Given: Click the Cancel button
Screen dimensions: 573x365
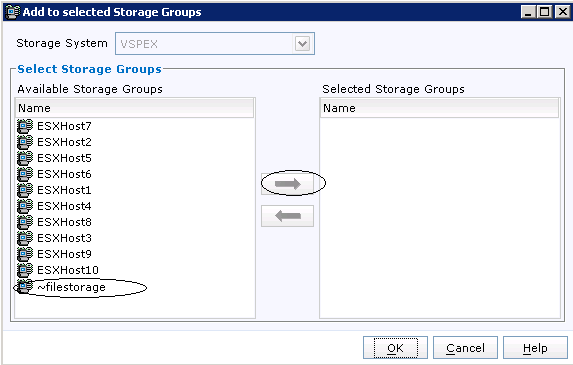Looking at the screenshot, I should click(465, 348).
